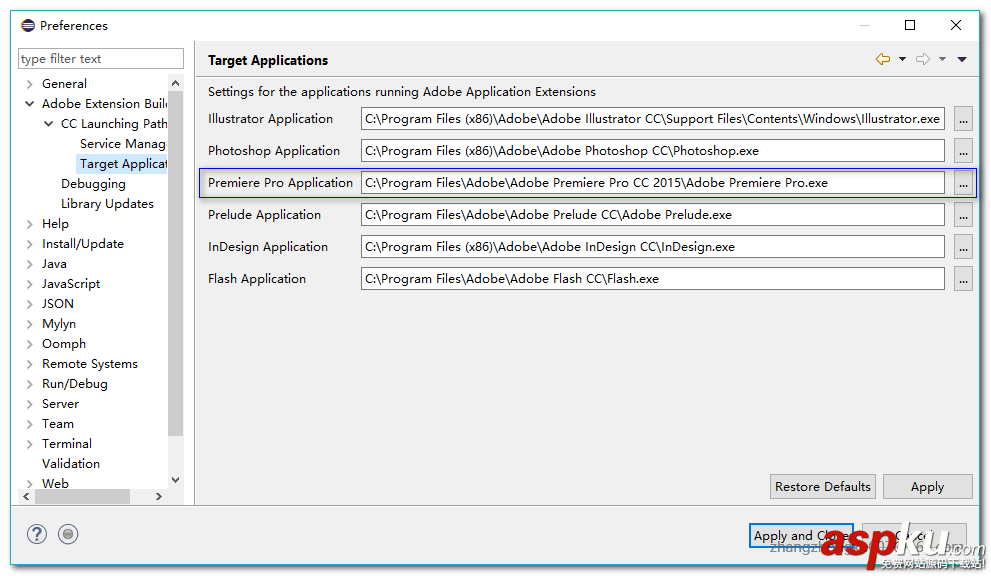991x576 pixels.
Task: Browse for the Photoshop Application path
Action: [x=963, y=151]
